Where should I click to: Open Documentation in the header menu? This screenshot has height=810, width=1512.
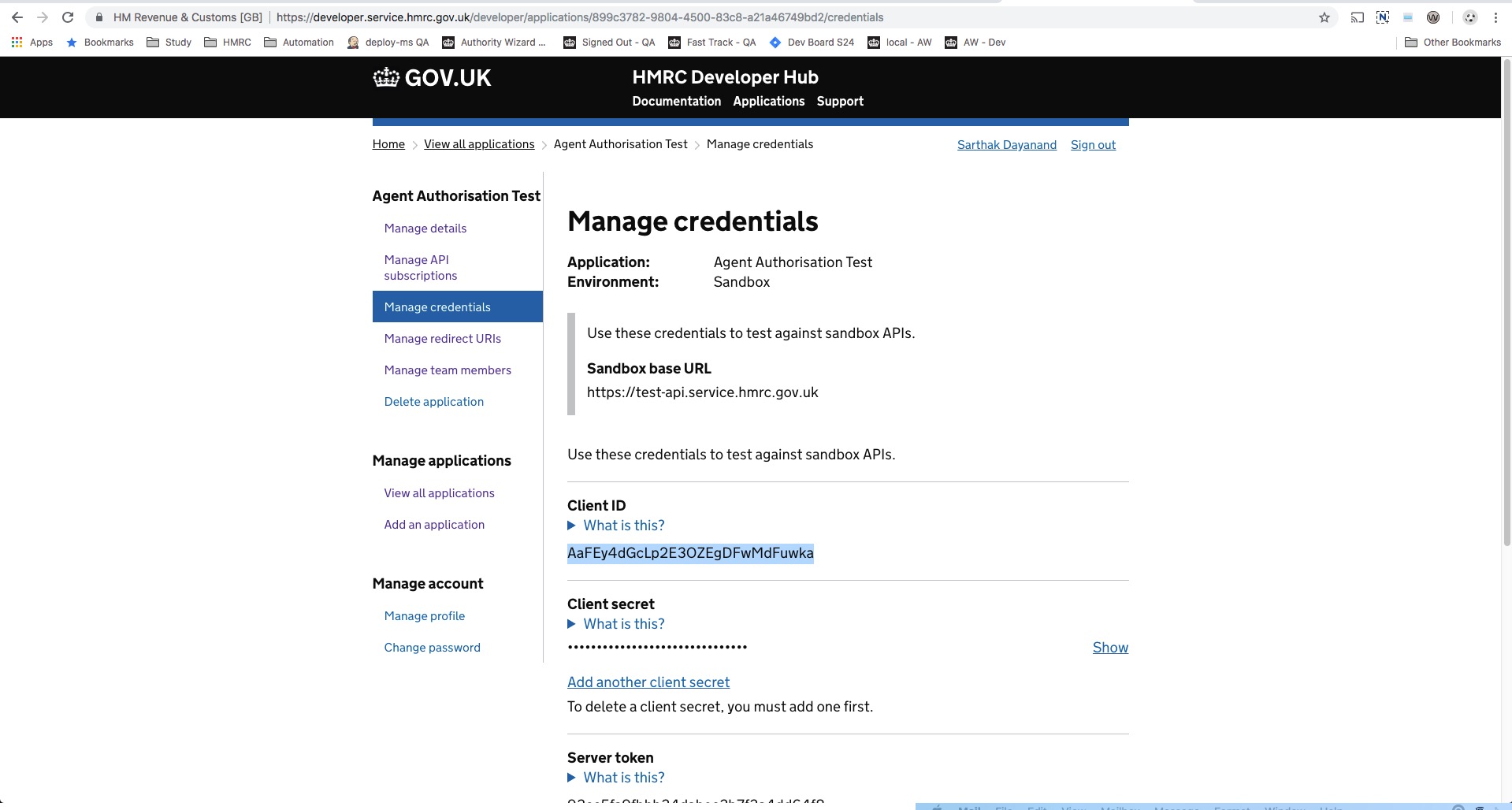coord(677,102)
